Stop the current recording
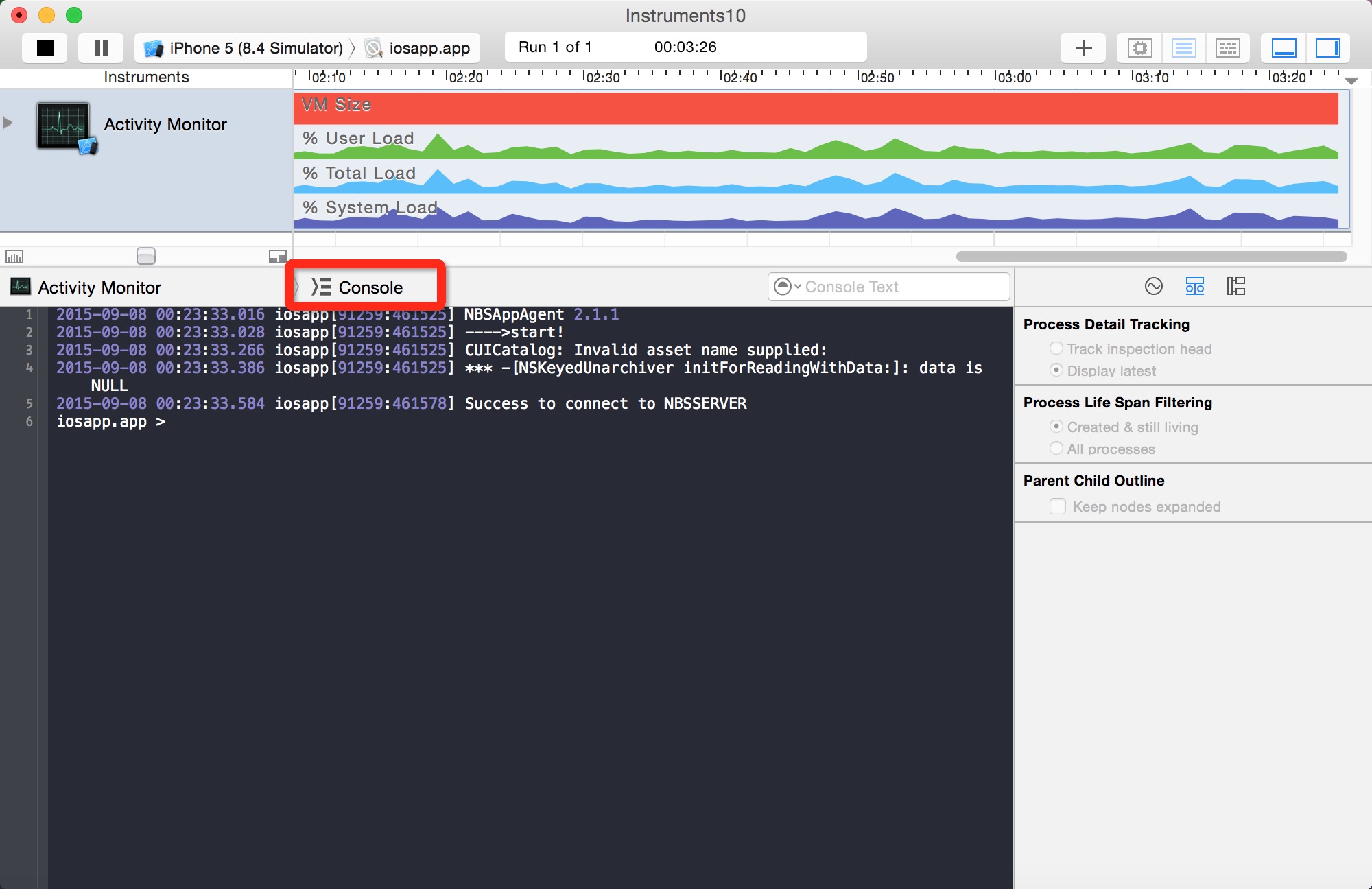1372x889 pixels. (45, 48)
